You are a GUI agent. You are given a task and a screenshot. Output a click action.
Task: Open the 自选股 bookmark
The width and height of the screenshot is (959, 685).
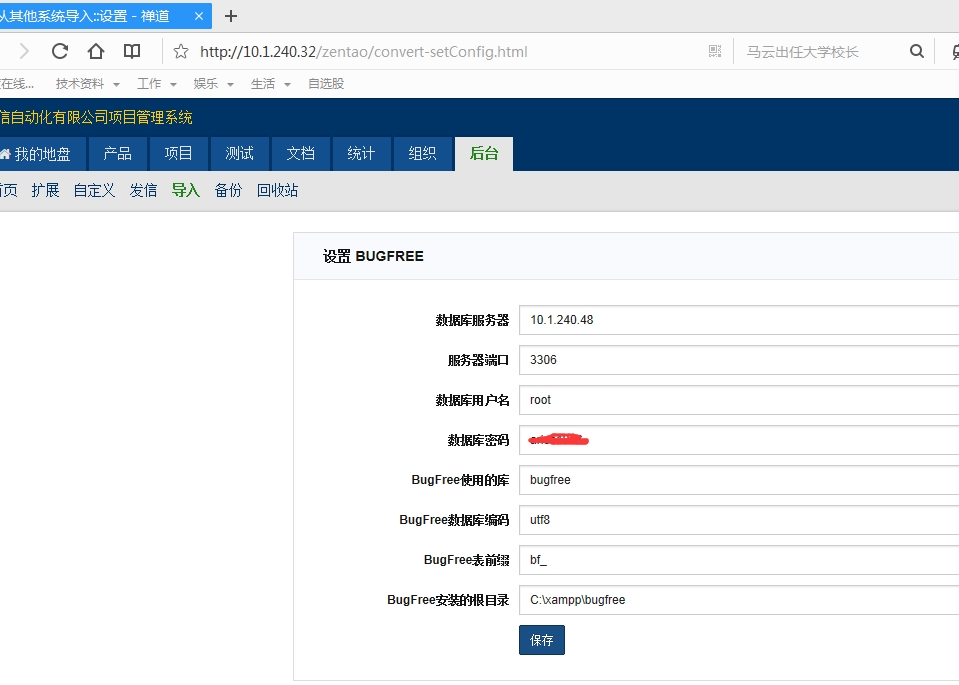click(326, 84)
